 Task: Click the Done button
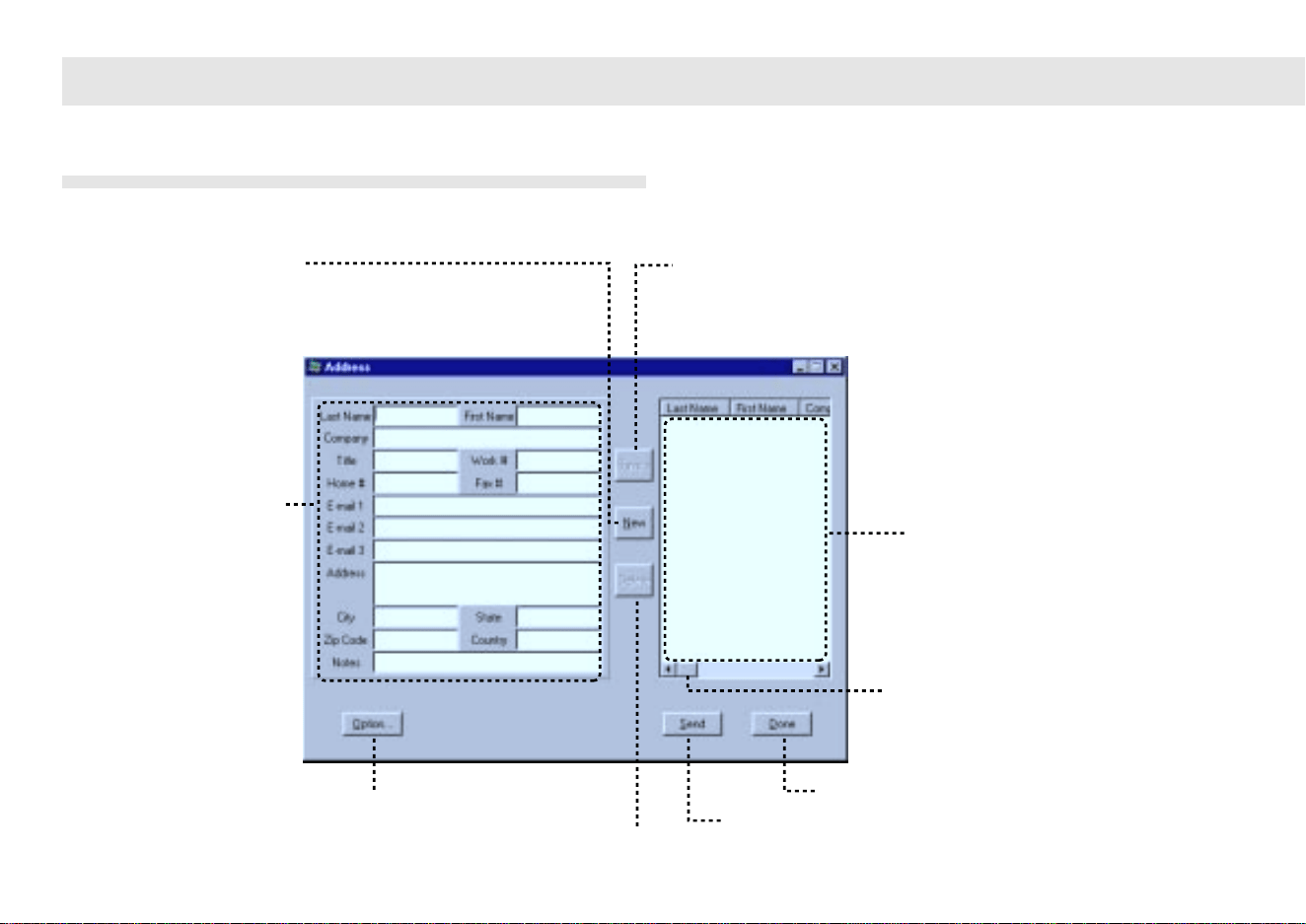781,724
